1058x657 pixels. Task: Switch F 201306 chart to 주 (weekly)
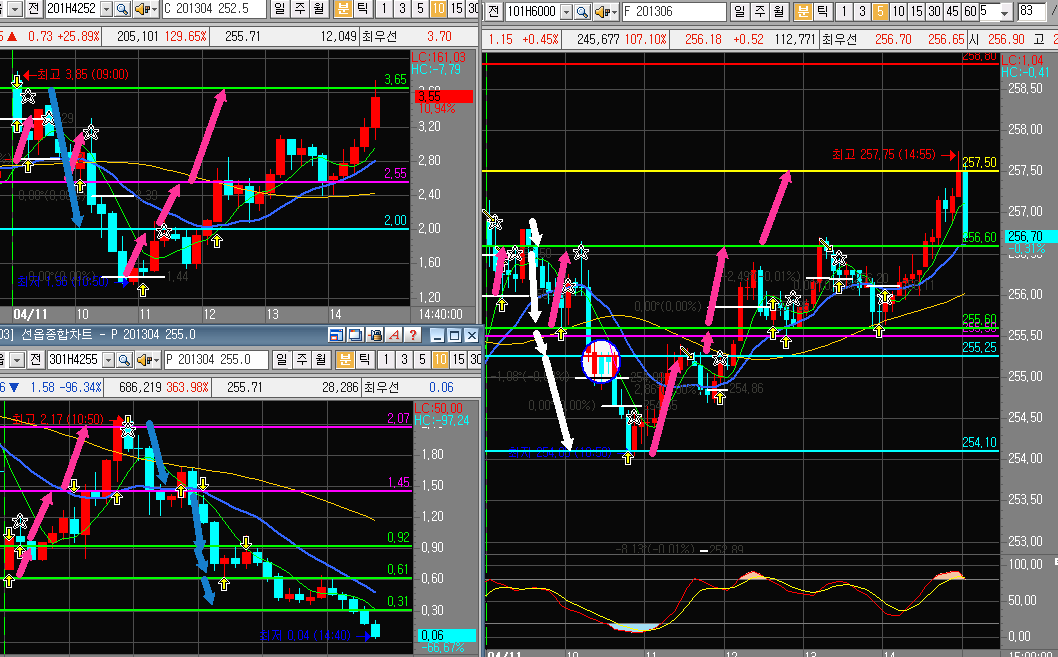760,11
